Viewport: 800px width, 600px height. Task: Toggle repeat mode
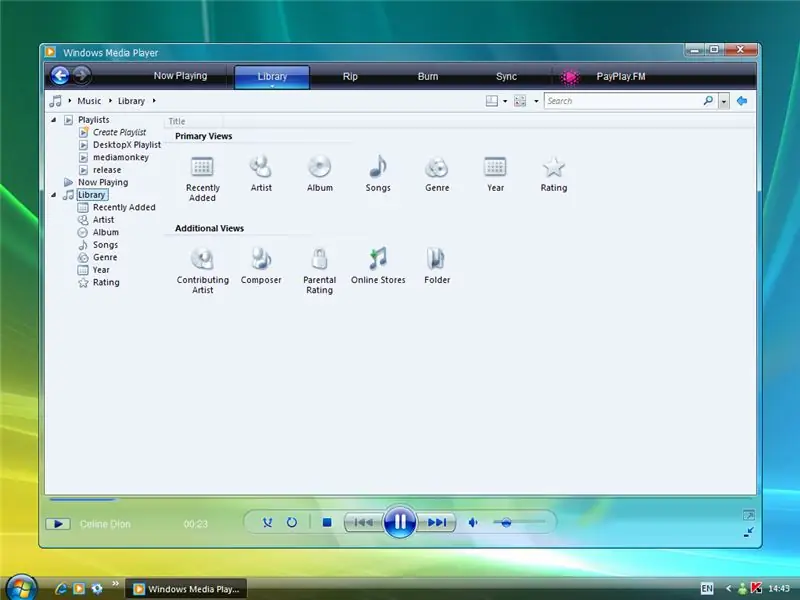(x=291, y=522)
